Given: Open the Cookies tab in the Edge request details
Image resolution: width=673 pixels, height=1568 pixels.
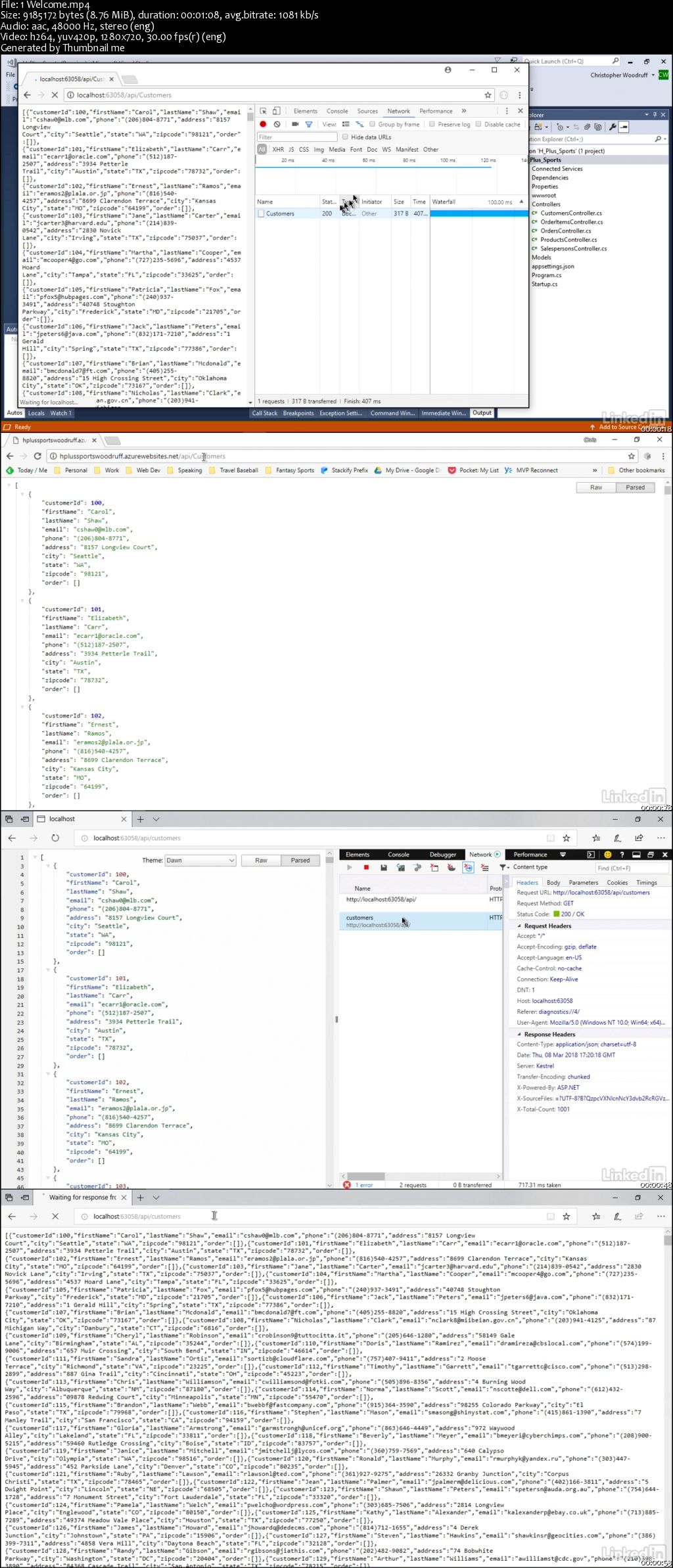Looking at the screenshot, I should [617, 882].
